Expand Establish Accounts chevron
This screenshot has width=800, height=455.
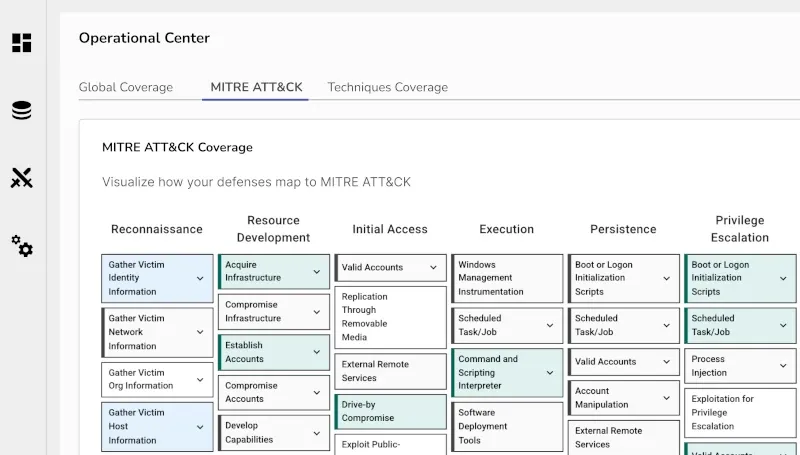coord(317,352)
